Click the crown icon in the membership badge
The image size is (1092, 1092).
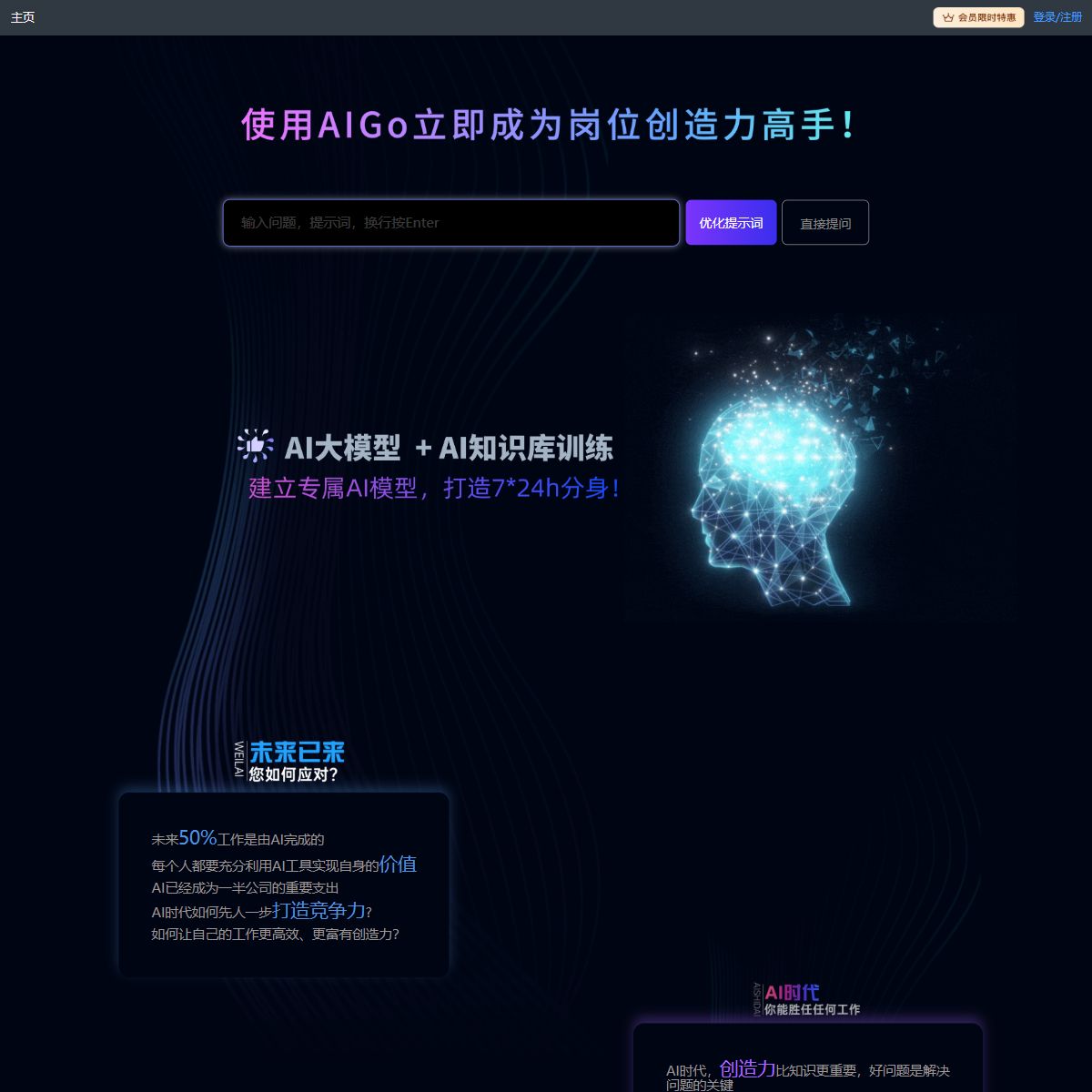click(947, 17)
